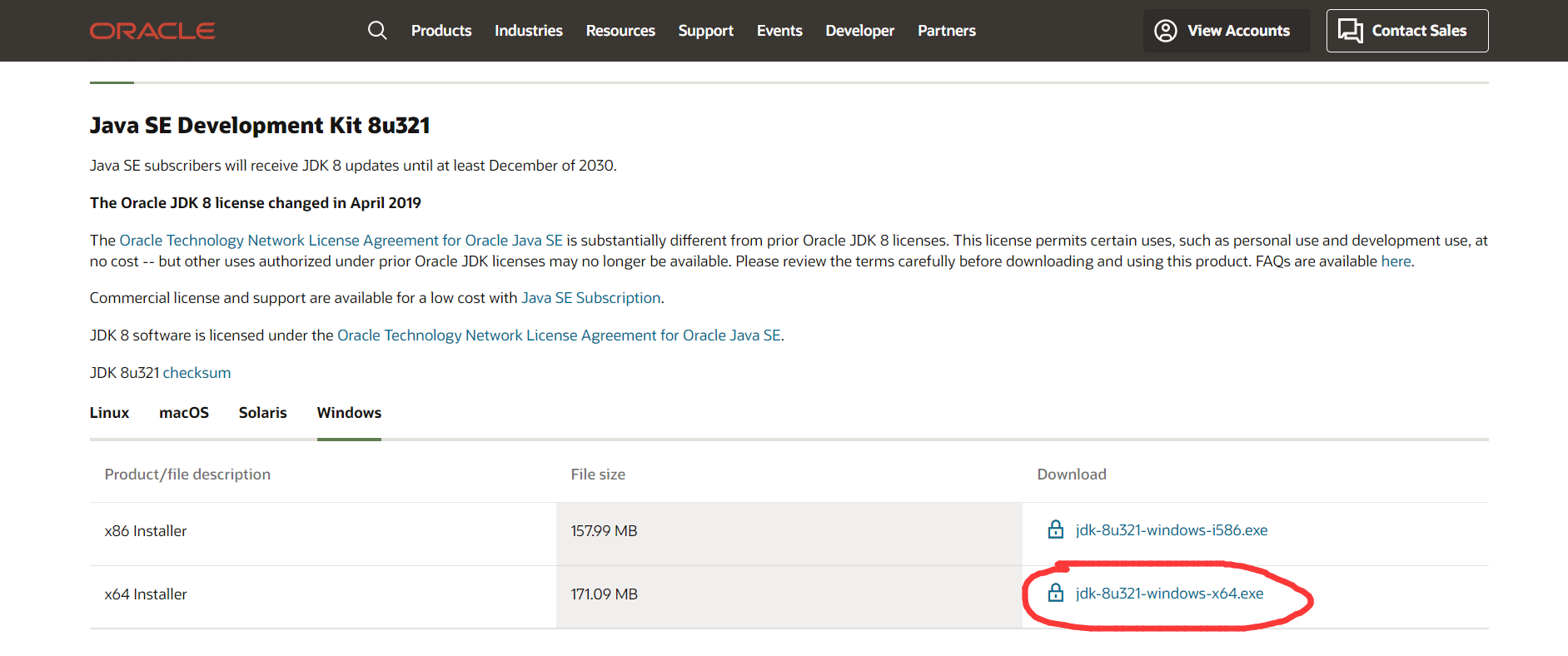The image size is (1568, 656).
Task: Open first Oracle Technology Network License Agreement link
Action: pos(341,241)
